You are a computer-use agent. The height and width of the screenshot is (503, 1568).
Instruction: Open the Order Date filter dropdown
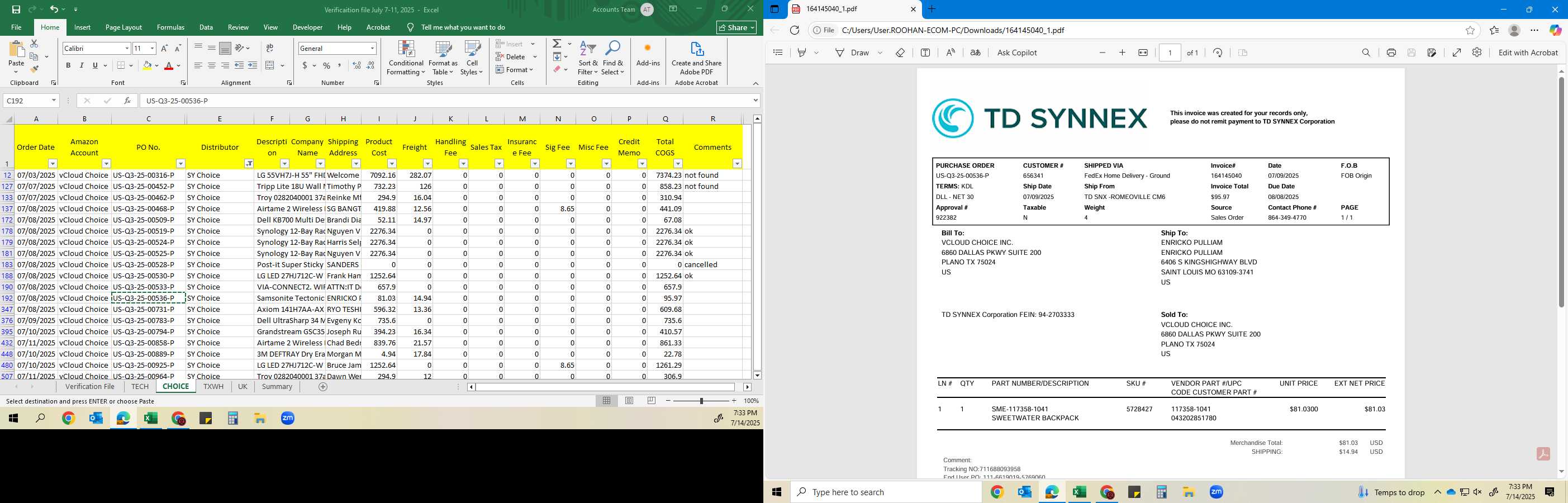coord(53,164)
